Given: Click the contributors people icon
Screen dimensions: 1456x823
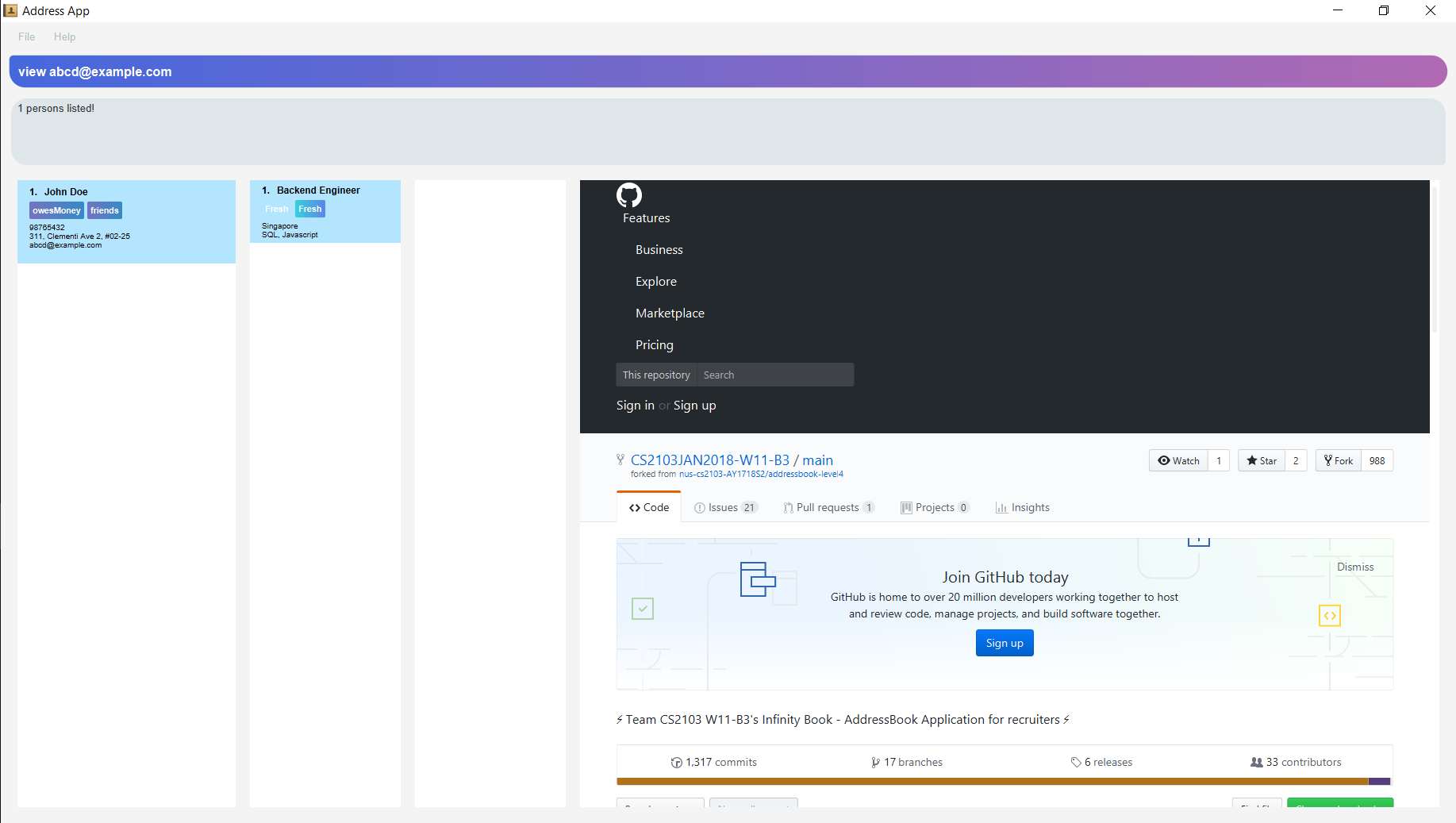Looking at the screenshot, I should [x=1257, y=762].
